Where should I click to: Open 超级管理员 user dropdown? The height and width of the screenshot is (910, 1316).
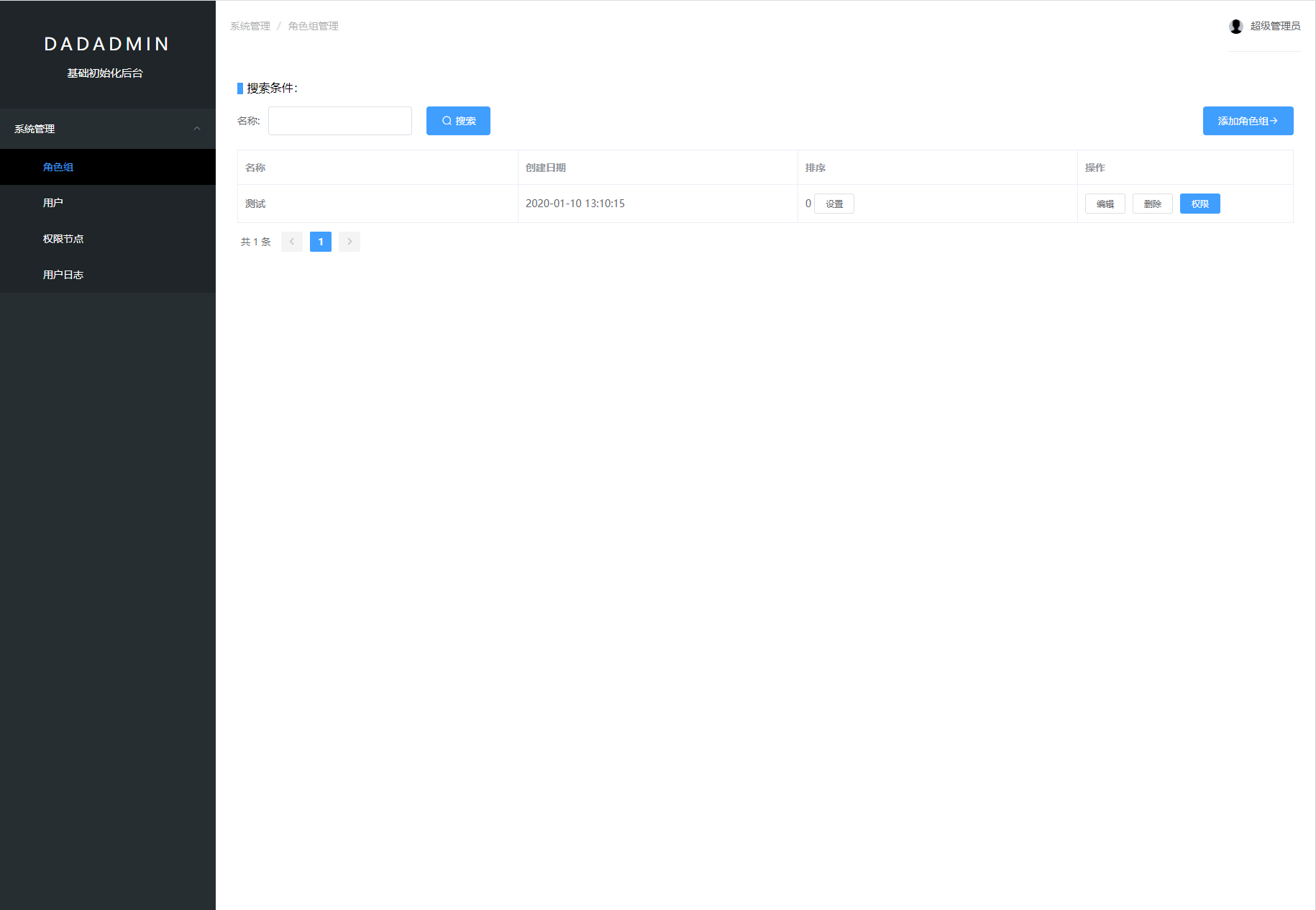(1275, 26)
